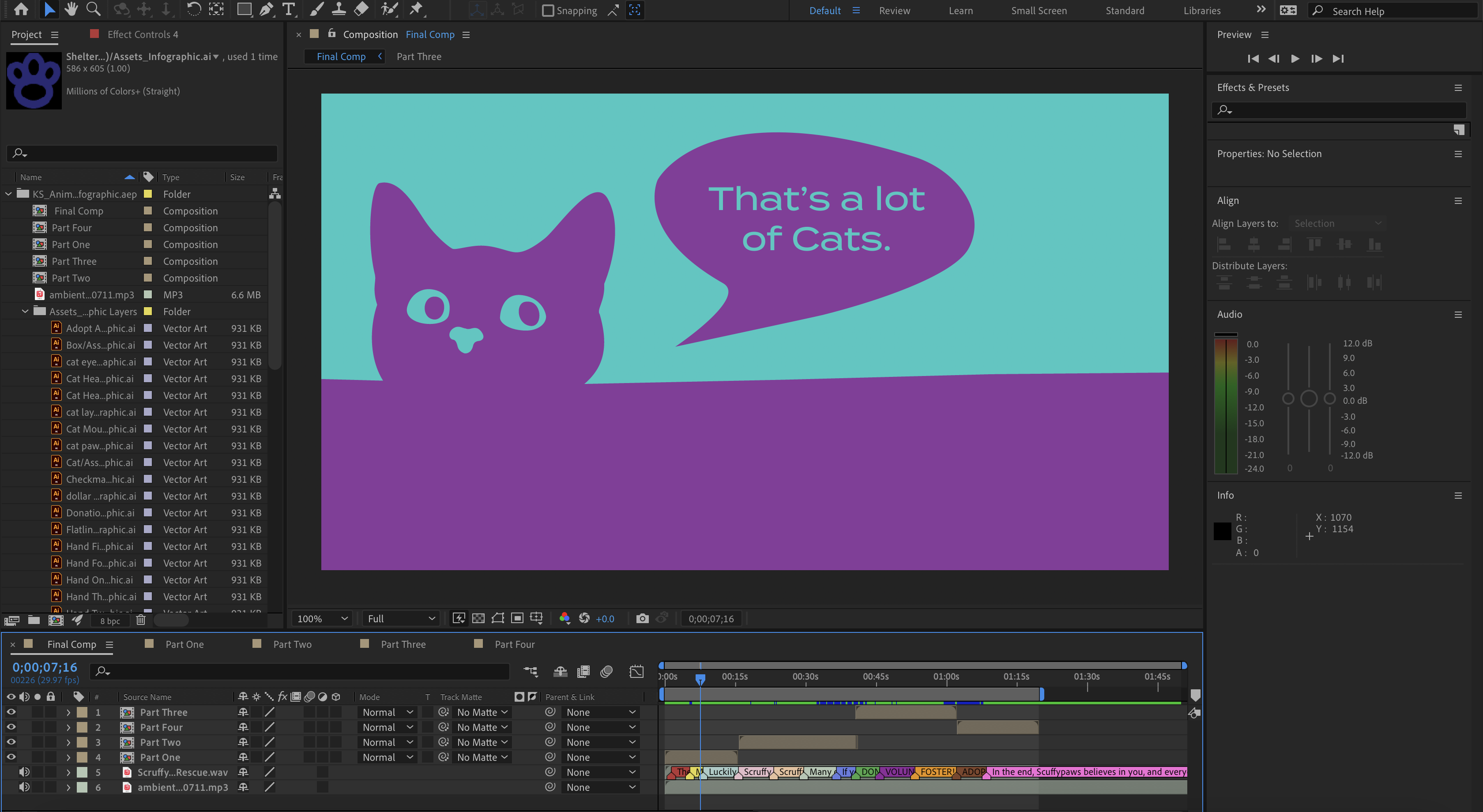Take a snapshot with camera icon
The width and height of the screenshot is (1483, 812).
tap(642, 619)
